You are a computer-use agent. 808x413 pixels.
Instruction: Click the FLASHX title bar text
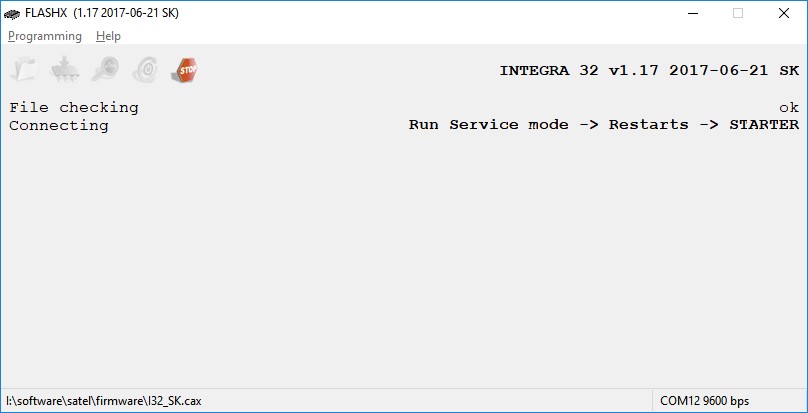click(102, 13)
